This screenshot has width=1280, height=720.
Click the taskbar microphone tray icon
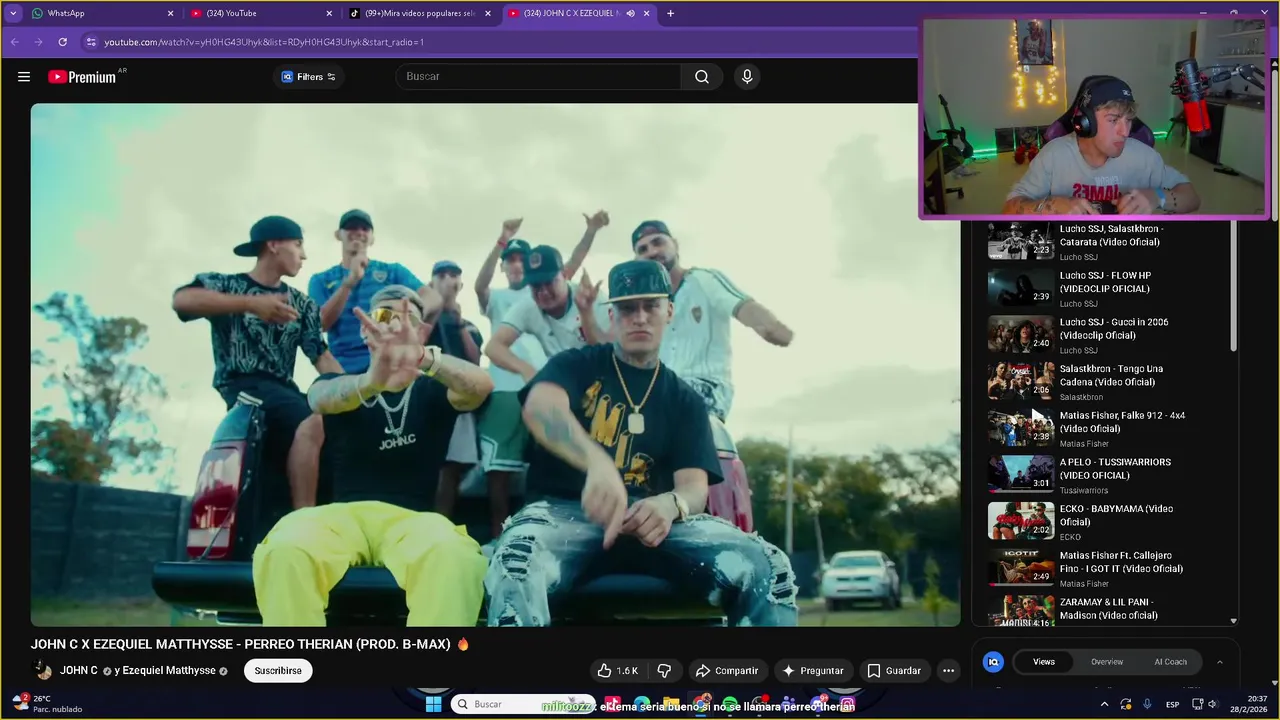[1147, 704]
